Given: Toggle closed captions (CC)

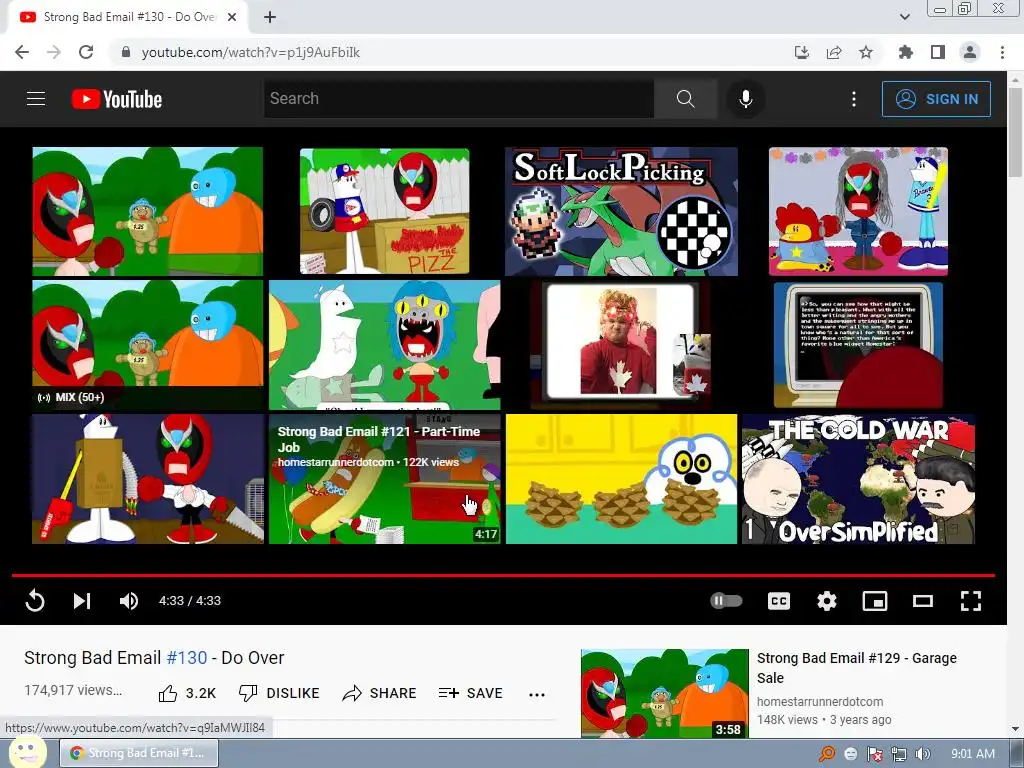Looking at the screenshot, I should point(778,601).
